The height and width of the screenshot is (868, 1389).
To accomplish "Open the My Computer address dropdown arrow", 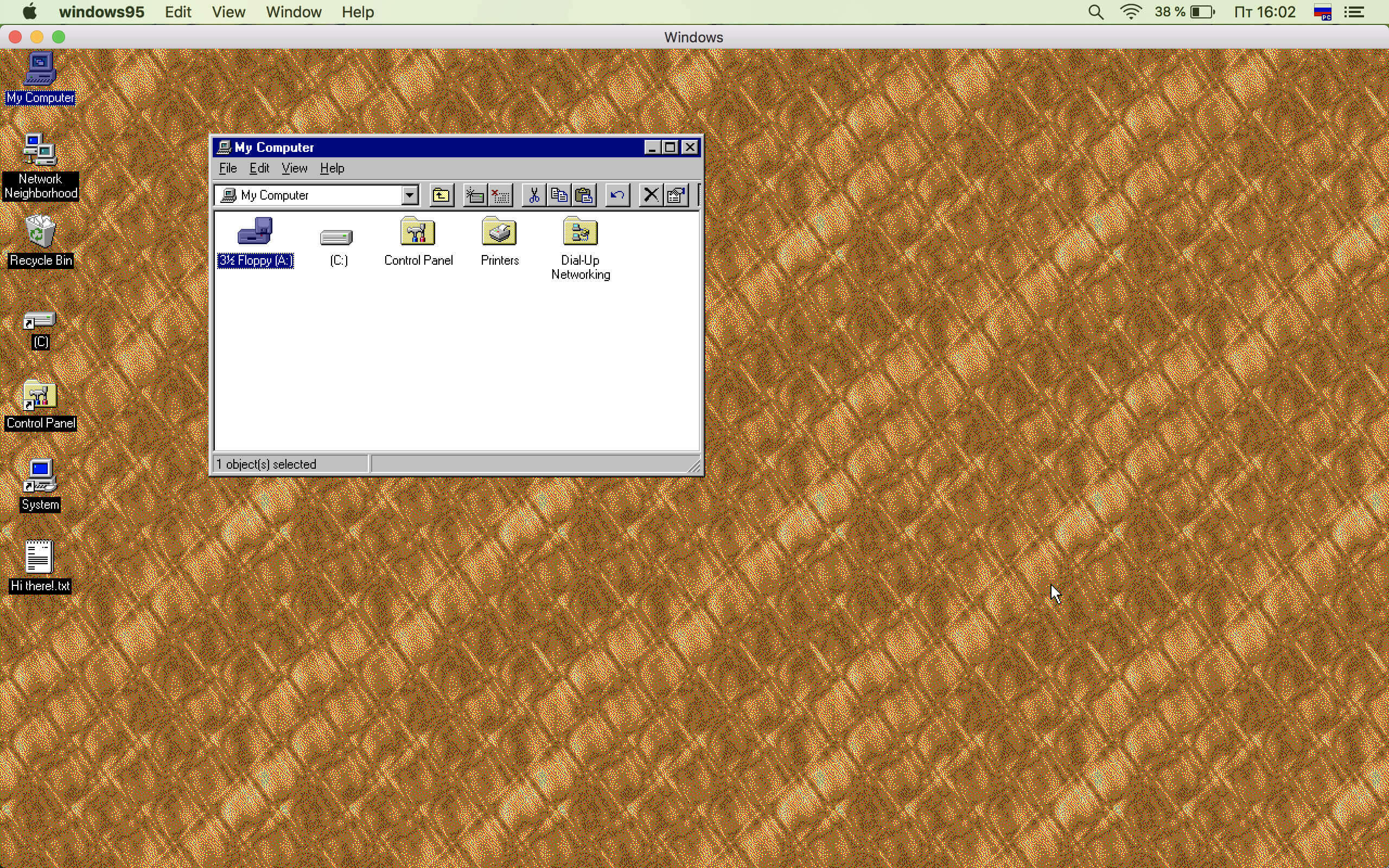I will pyautogui.click(x=409, y=195).
